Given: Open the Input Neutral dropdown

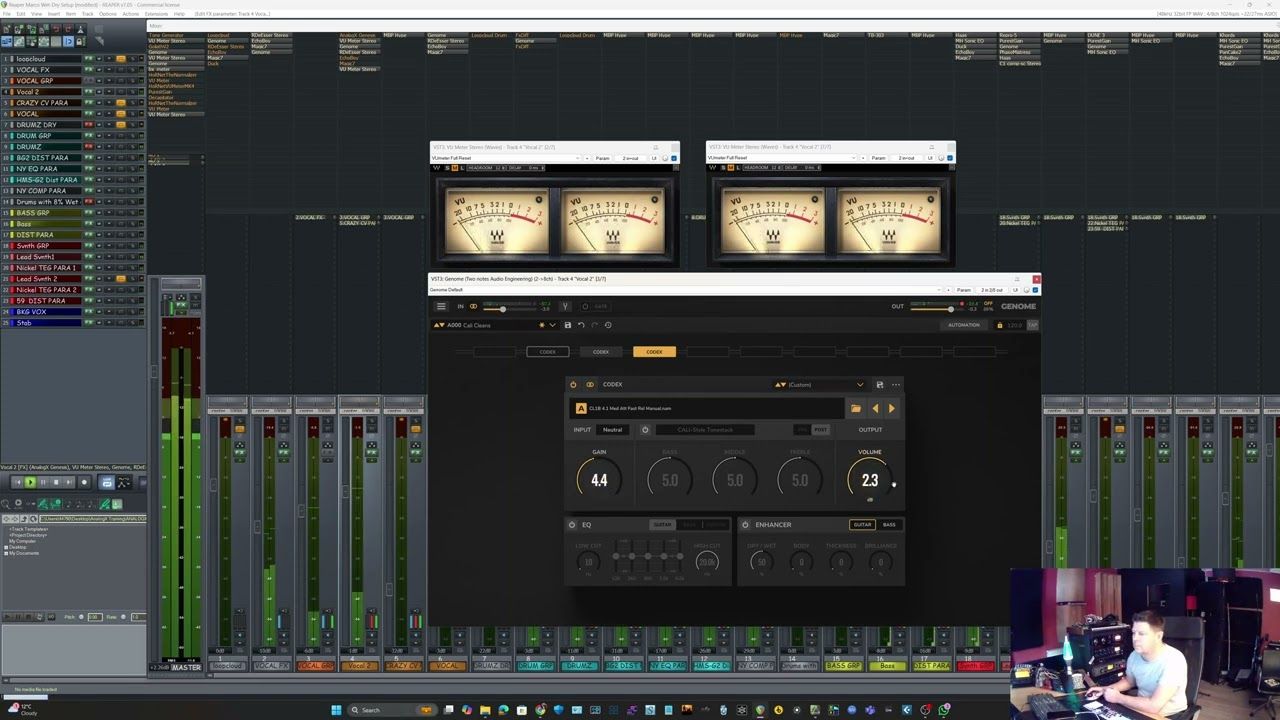Looking at the screenshot, I should [612, 430].
